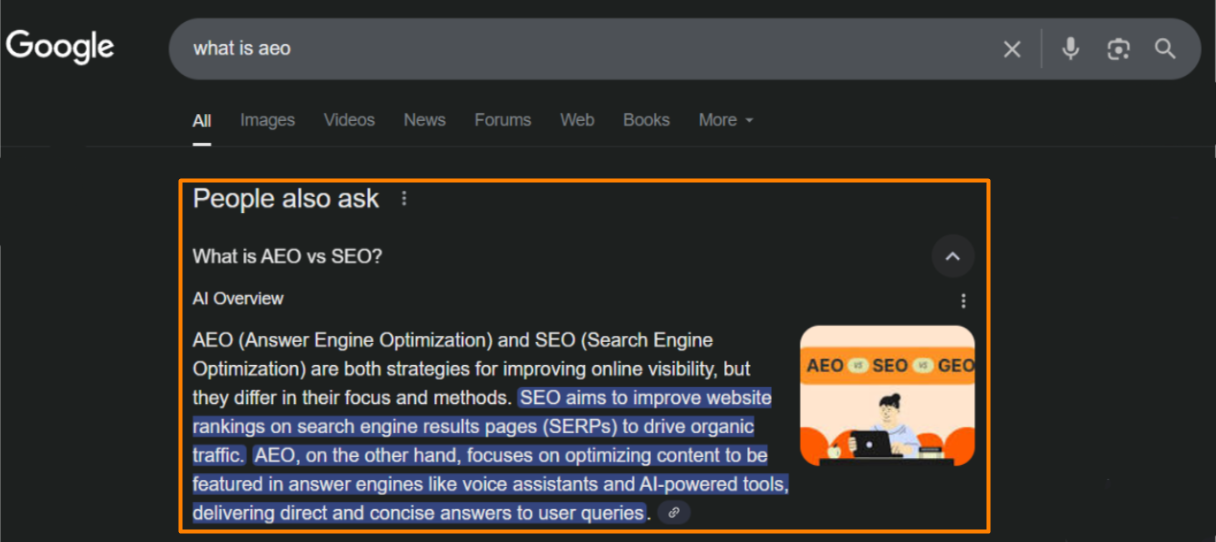
Task: Submit search with the magnifying glass icon
Action: pyautogui.click(x=1165, y=48)
